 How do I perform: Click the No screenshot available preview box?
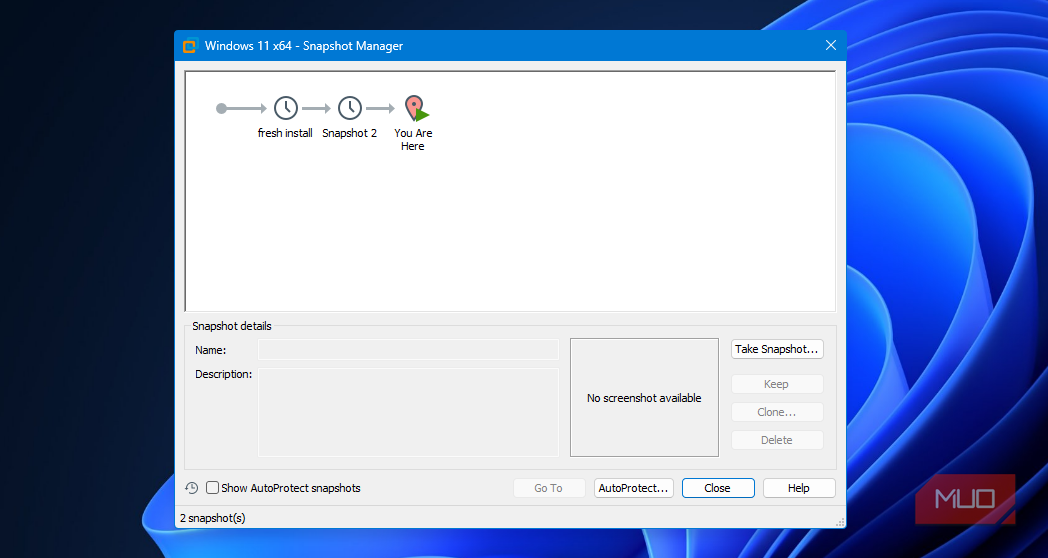tap(644, 398)
